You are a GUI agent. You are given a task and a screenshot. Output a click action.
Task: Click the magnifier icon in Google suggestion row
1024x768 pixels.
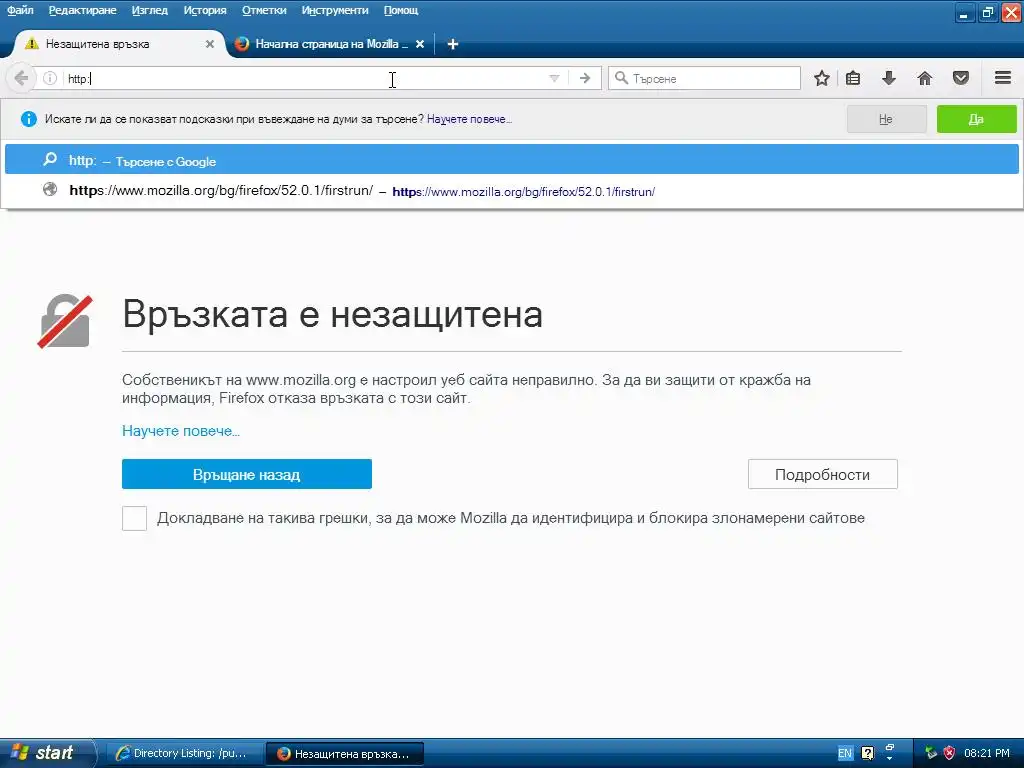(50, 159)
